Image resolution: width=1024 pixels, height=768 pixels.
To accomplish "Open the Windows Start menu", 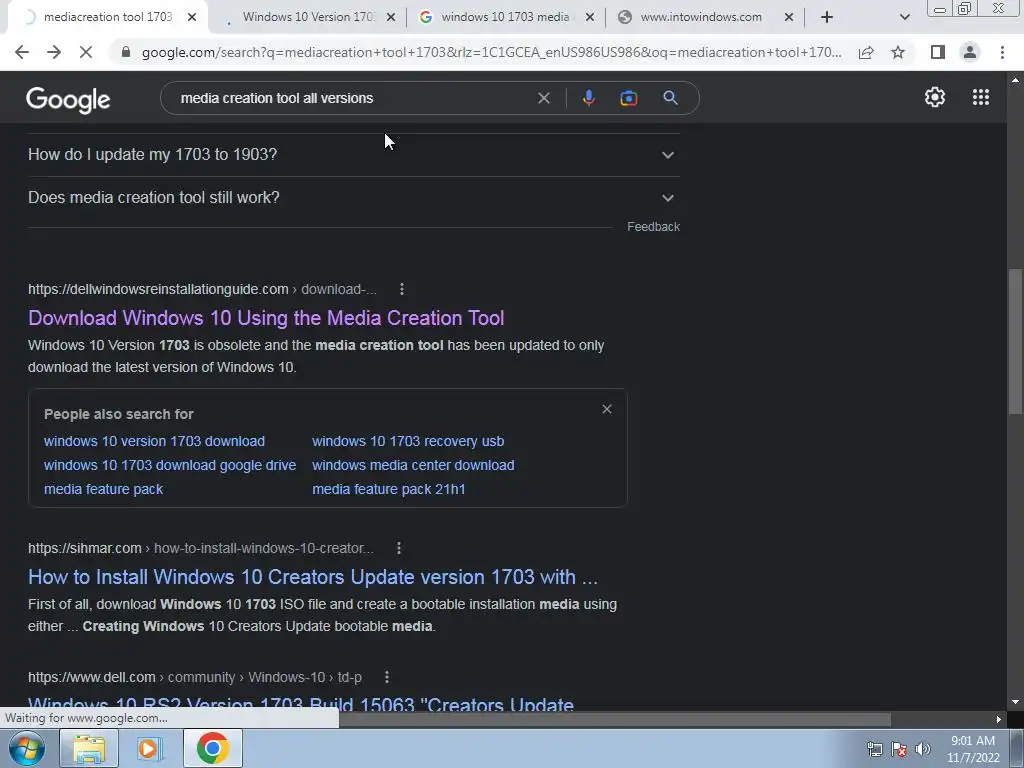I will (x=27, y=748).
